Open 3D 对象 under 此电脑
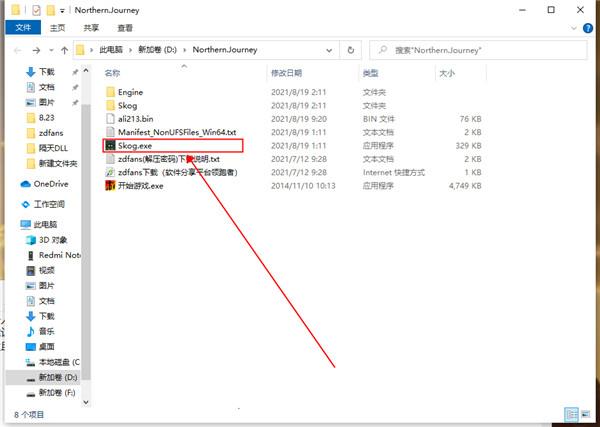Screen dimensions: 600x427 click(53, 240)
